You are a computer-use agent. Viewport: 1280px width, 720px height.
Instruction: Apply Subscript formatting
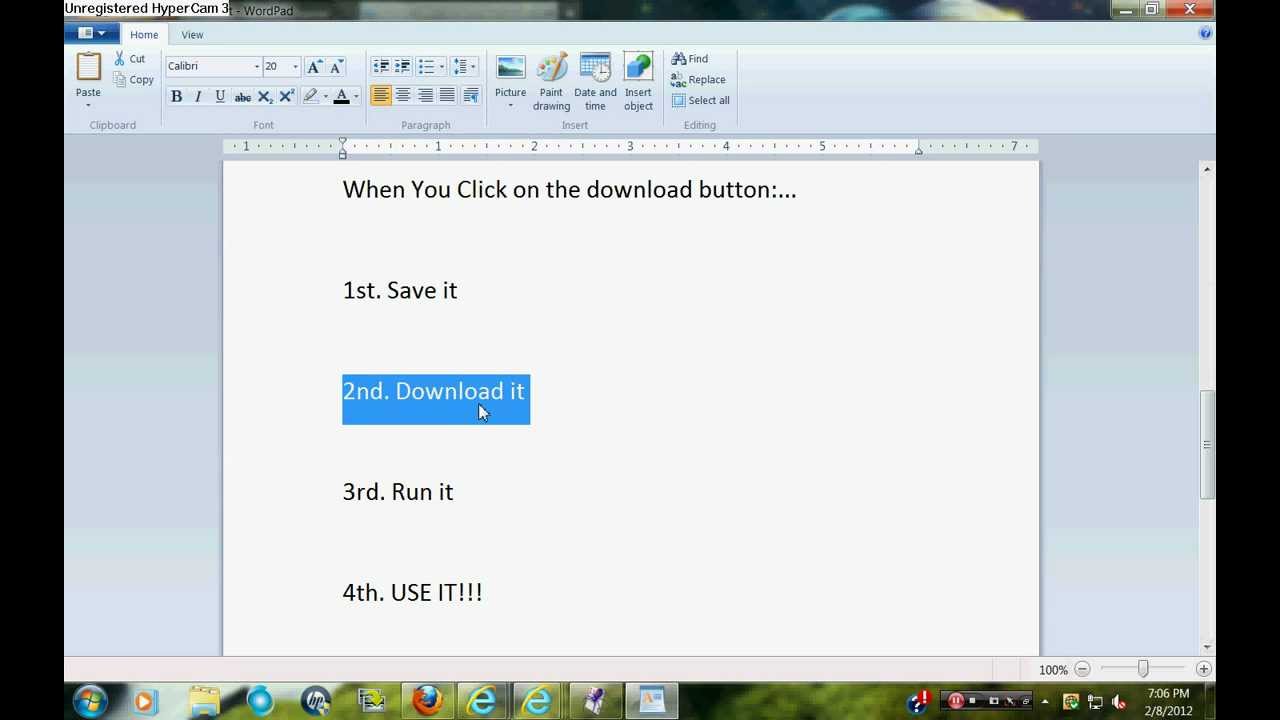[x=265, y=97]
